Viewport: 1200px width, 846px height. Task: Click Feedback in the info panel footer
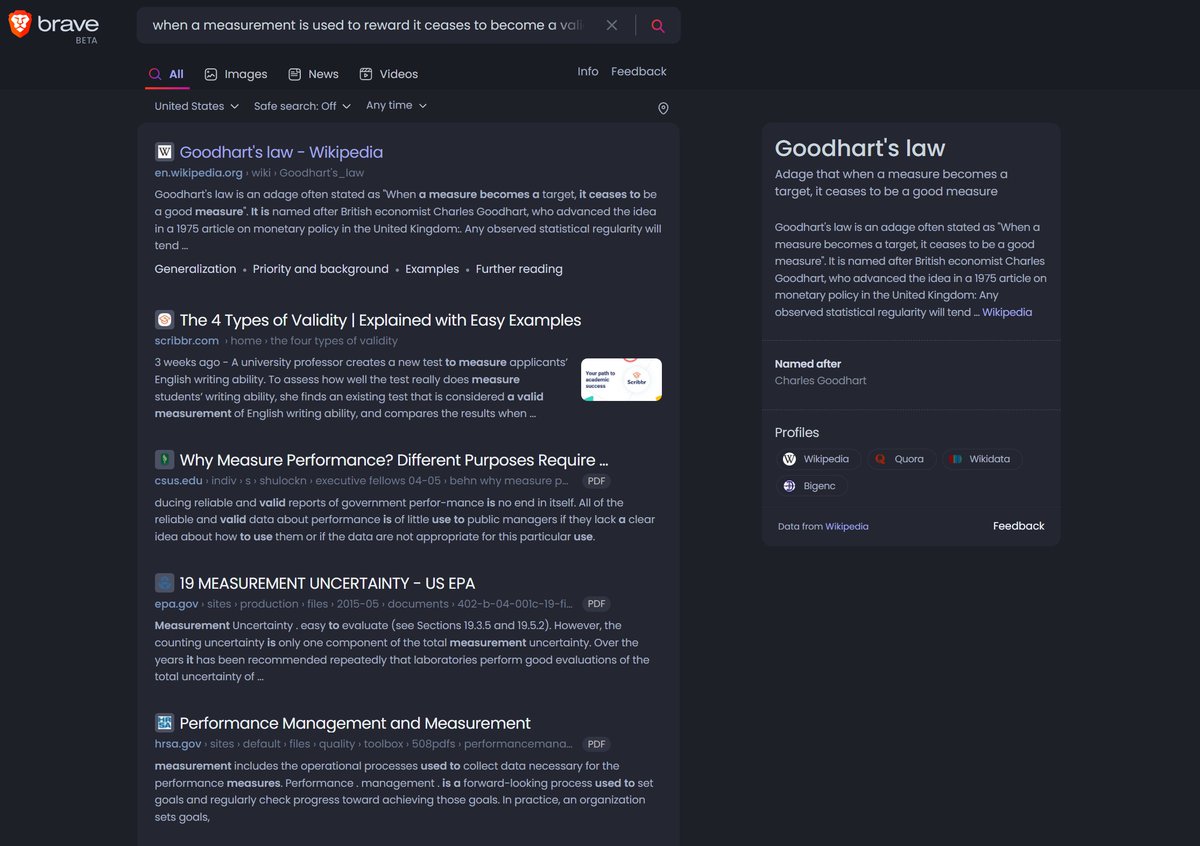[1018, 526]
